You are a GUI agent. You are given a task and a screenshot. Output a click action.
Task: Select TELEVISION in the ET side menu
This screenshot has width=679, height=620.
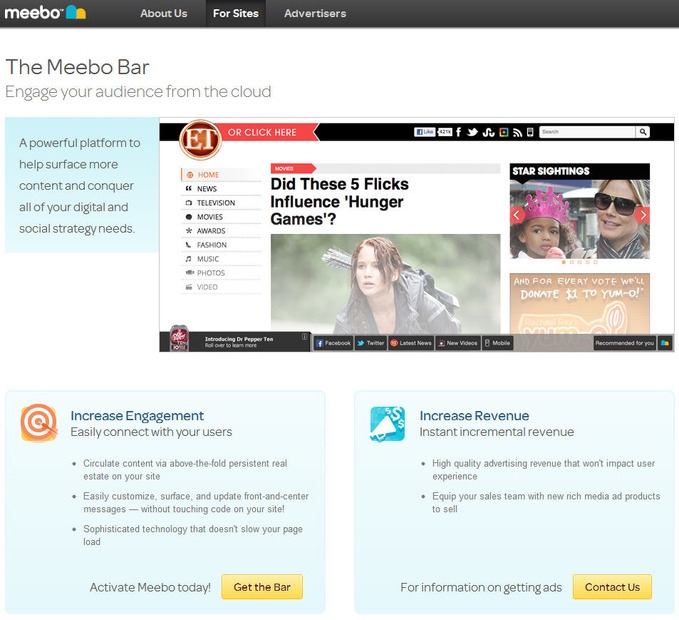pyautogui.click(x=221, y=203)
